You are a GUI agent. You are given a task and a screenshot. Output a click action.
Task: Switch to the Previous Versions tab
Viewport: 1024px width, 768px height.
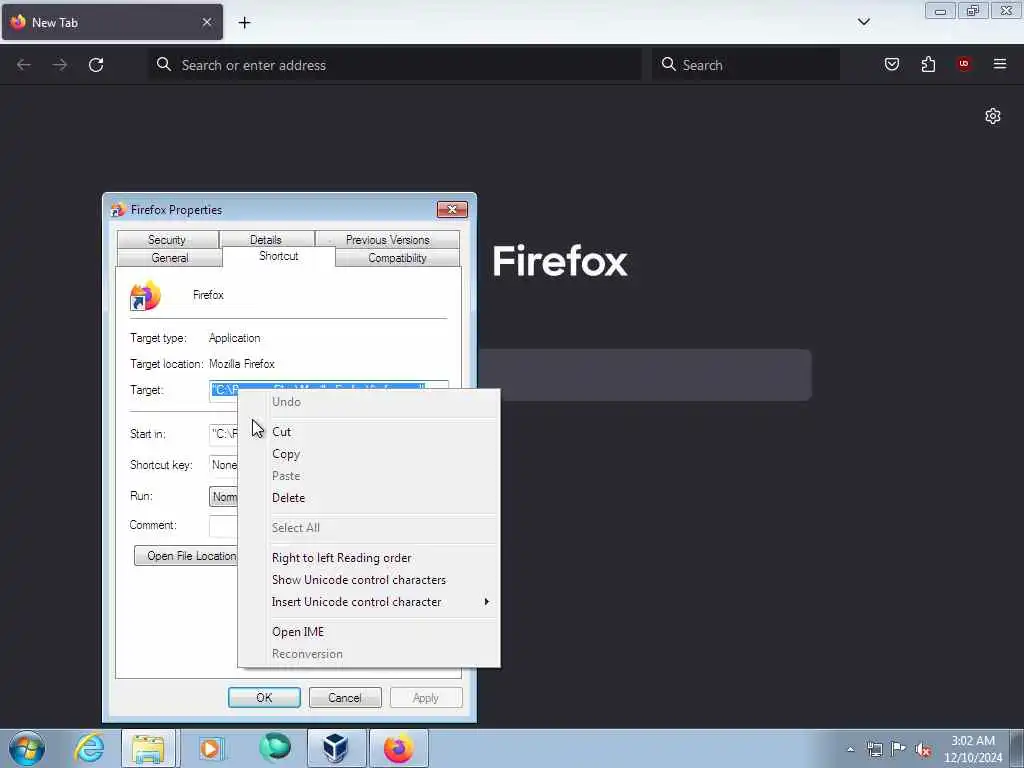[387, 240]
